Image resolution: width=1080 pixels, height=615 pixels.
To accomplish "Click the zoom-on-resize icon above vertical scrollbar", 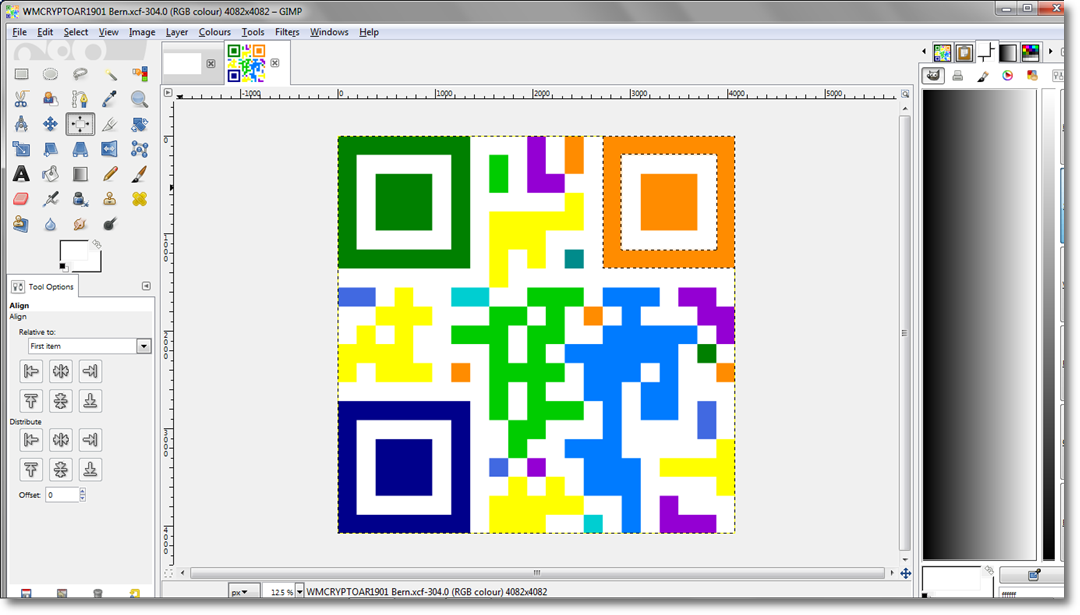I will [905, 94].
